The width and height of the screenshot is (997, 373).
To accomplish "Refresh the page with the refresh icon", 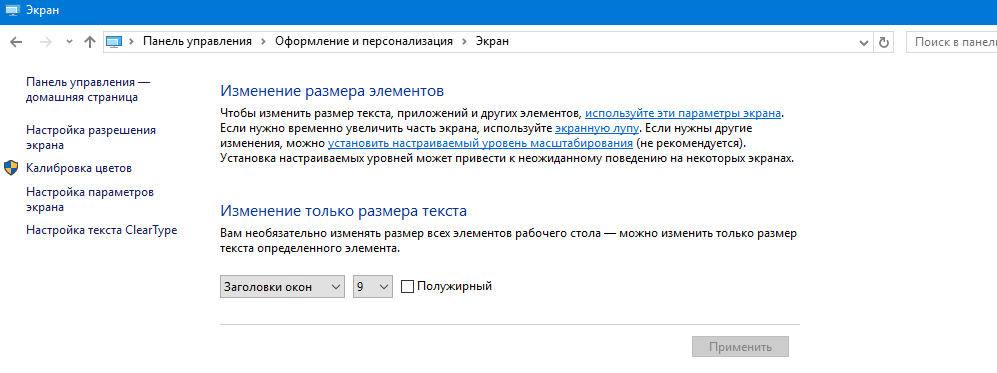I will pyautogui.click(x=883, y=42).
